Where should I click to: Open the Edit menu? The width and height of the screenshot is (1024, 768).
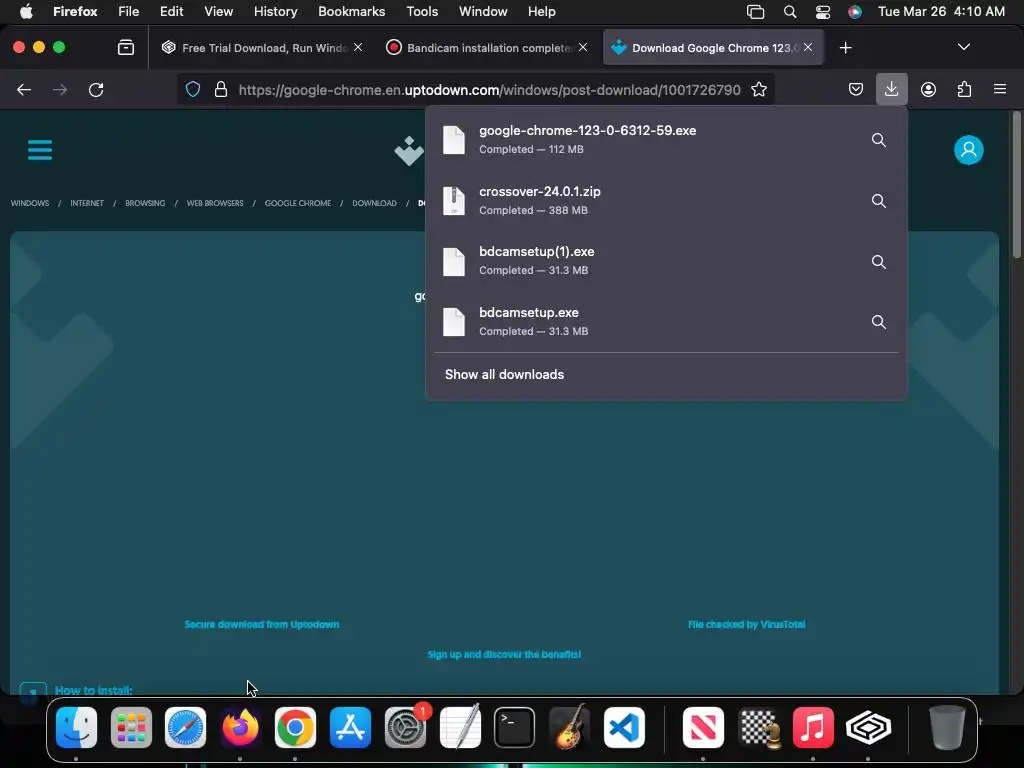pos(171,12)
